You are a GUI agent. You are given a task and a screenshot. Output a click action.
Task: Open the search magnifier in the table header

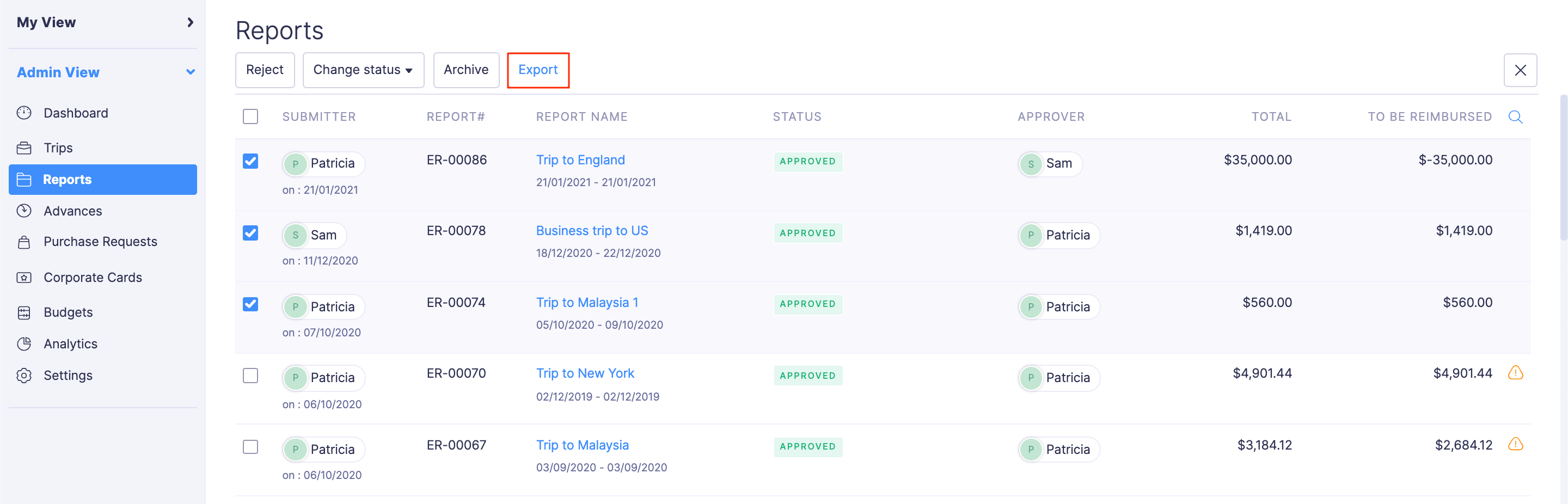pyautogui.click(x=1515, y=116)
